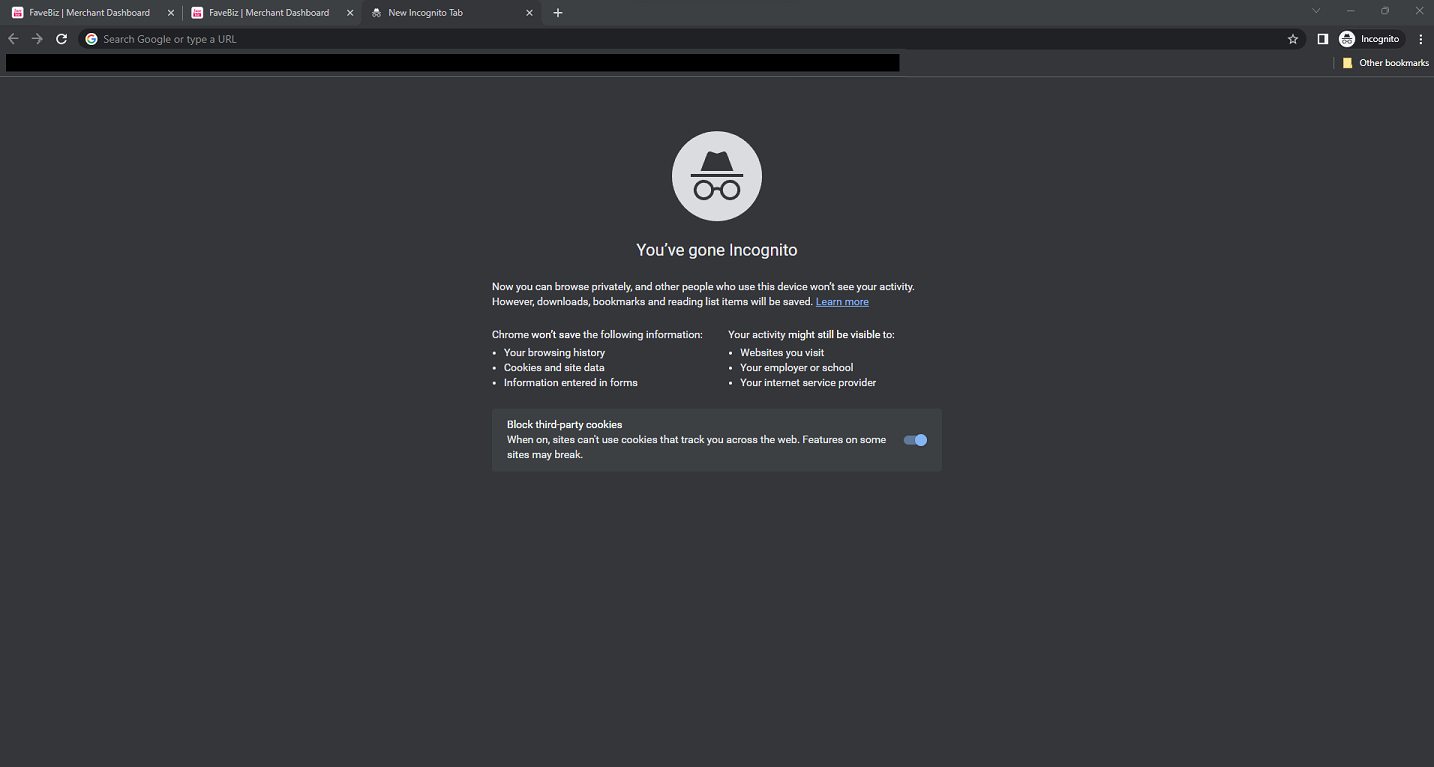Image resolution: width=1434 pixels, height=767 pixels.
Task: Open the Other bookmarks folder
Action: pos(1385,63)
